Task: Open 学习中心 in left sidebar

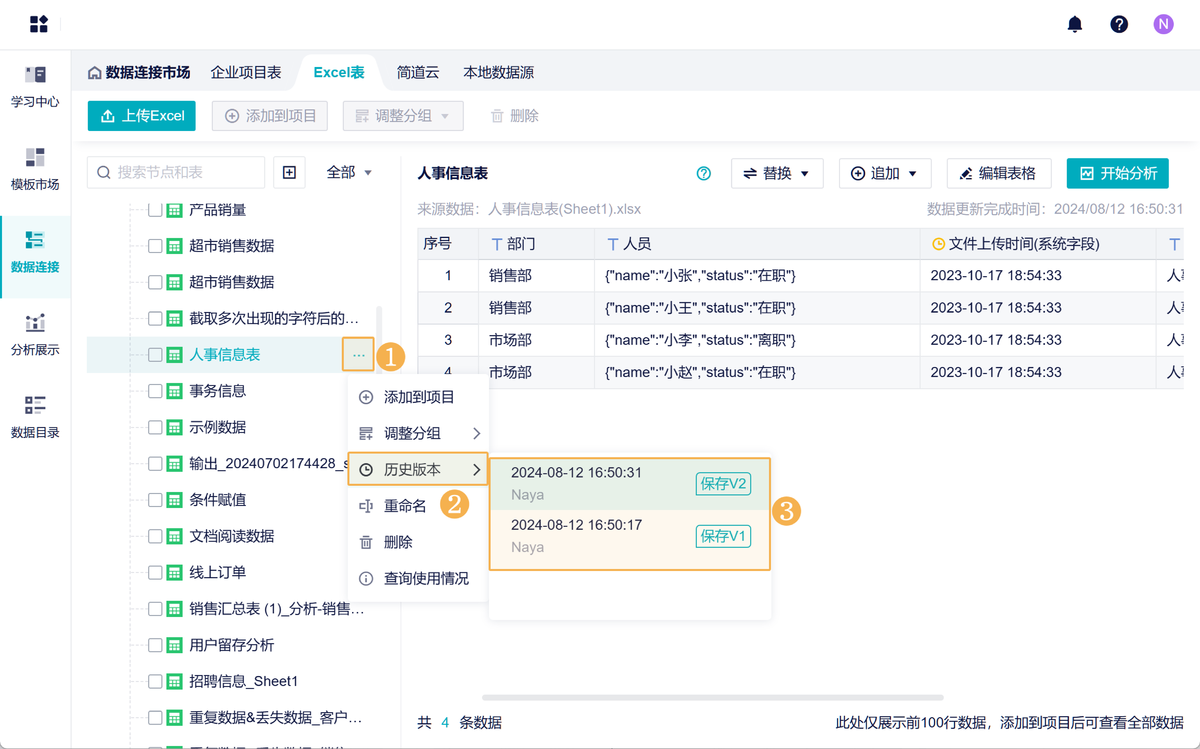Action: tap(35, 87)
